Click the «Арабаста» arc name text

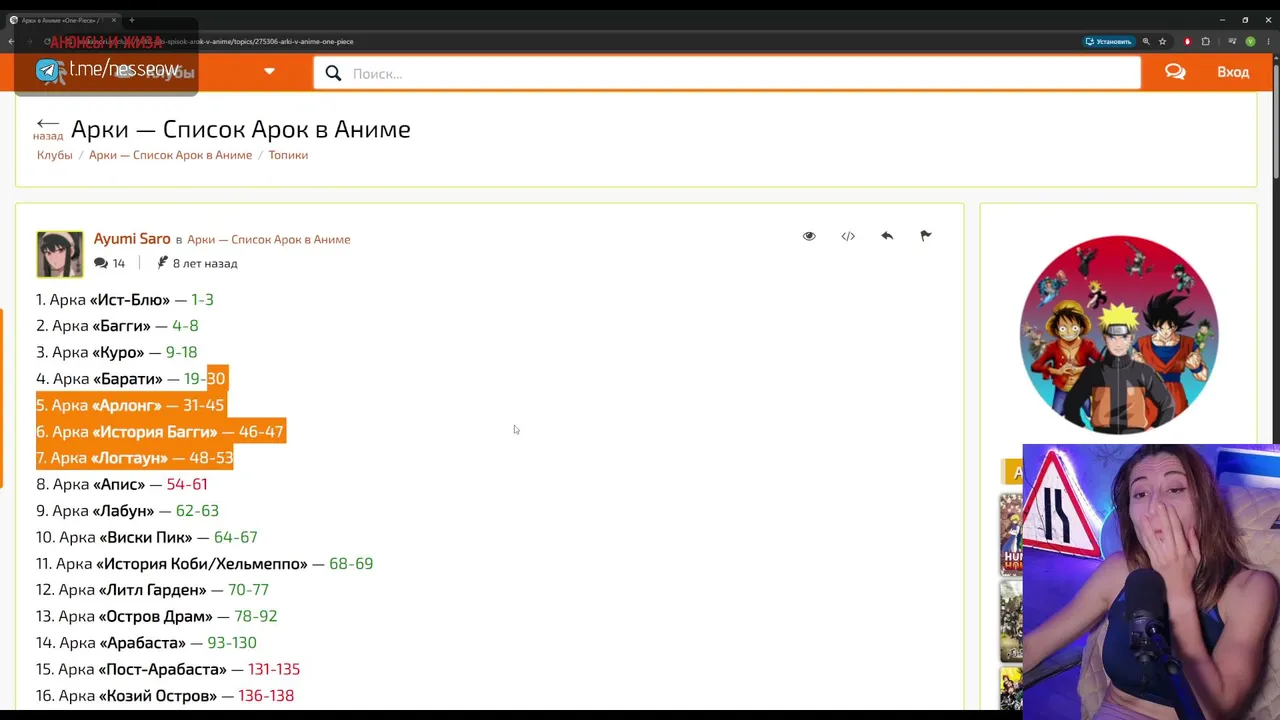point(143,643)
